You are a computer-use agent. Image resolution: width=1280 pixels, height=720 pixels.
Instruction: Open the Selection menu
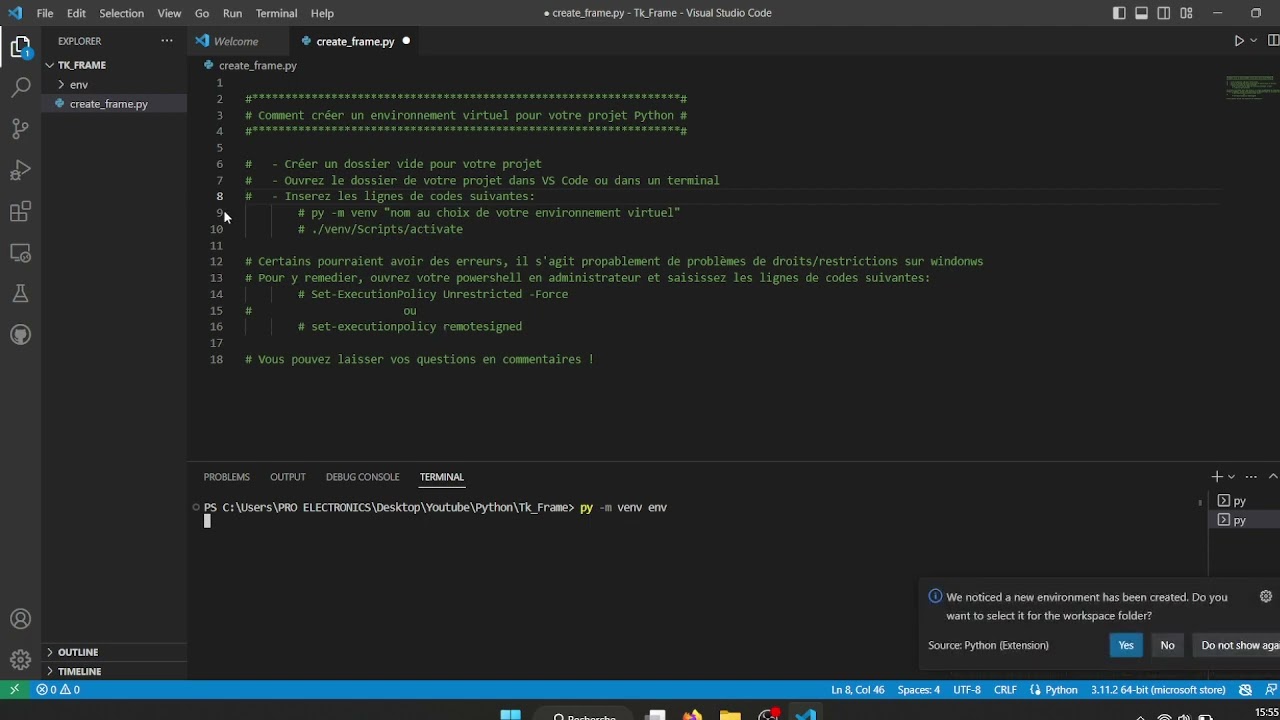pos(121,13)
